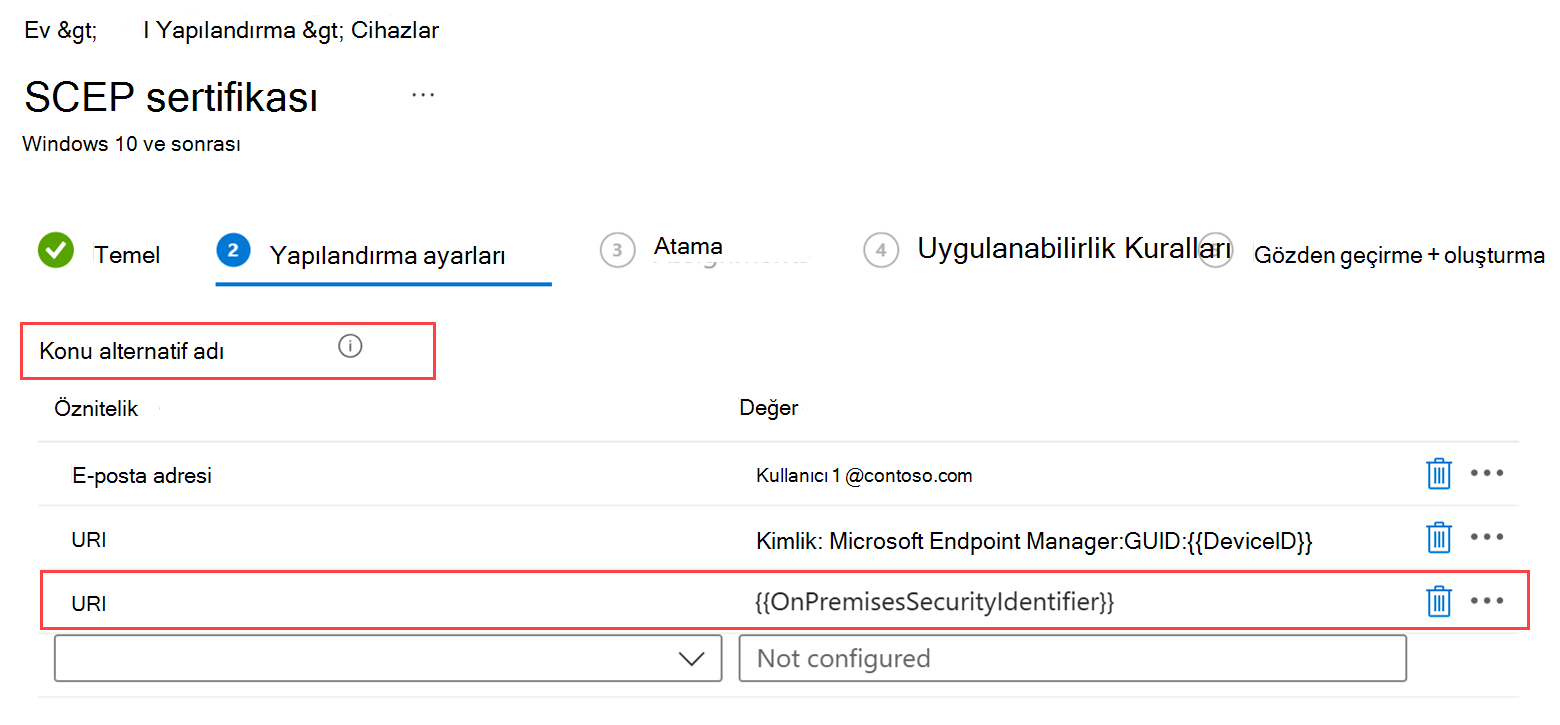Select step 3 Atama circle indicator
Image resolution: width=1560 pixels, height=725 pixels.
(617, 251)
